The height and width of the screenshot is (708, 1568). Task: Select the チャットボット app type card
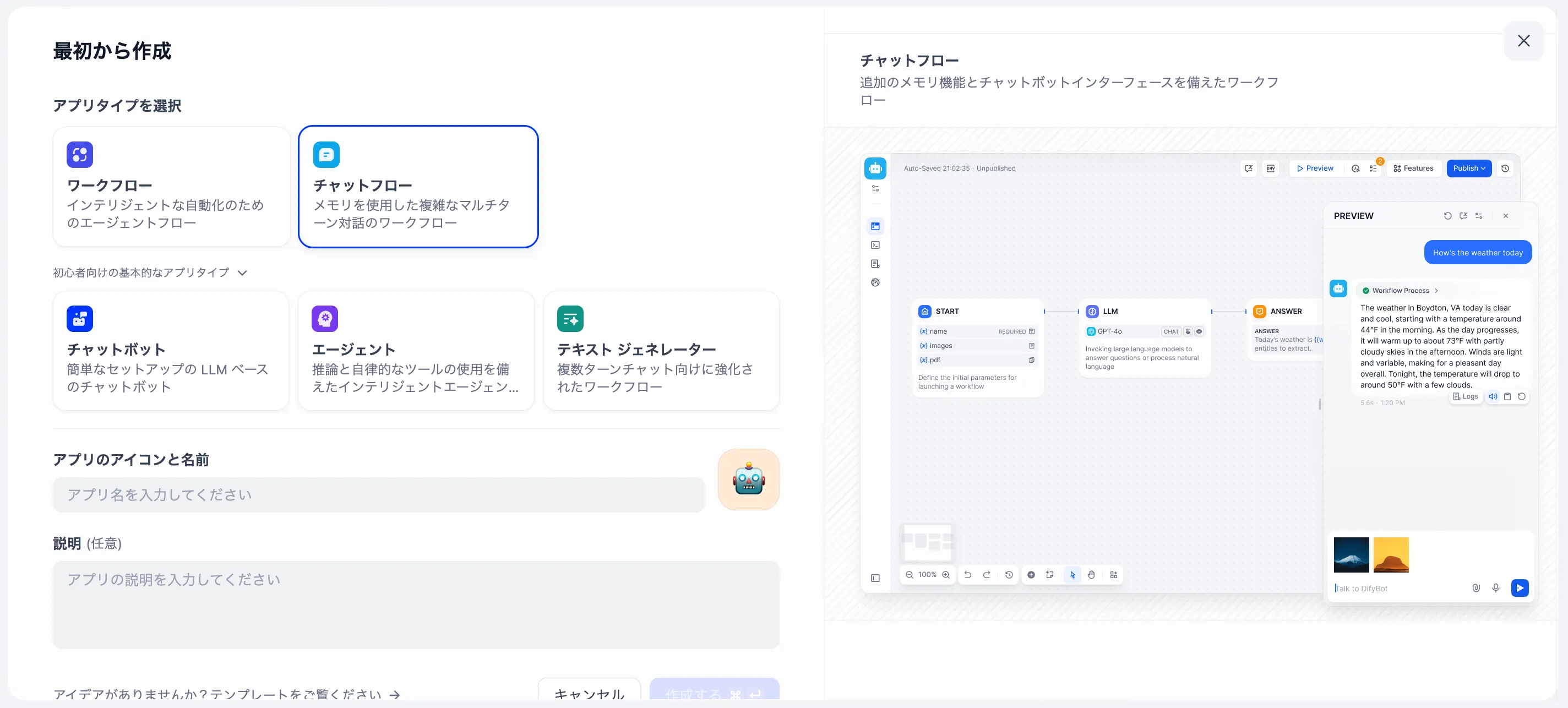[x=171, y=350]
